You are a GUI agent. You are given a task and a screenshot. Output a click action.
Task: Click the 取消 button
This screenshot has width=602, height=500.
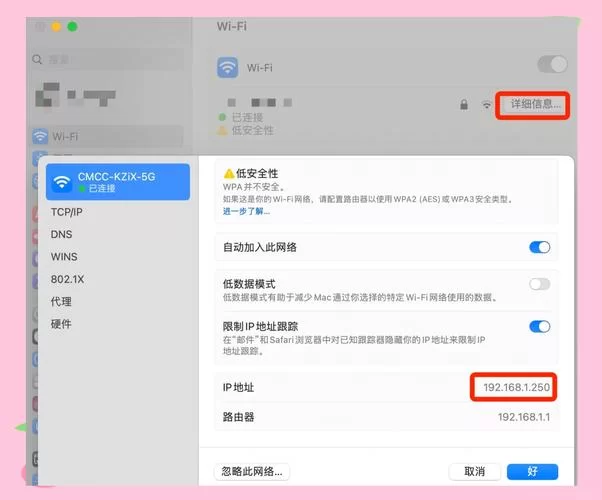pyautogui.click(x=475, y=471)
